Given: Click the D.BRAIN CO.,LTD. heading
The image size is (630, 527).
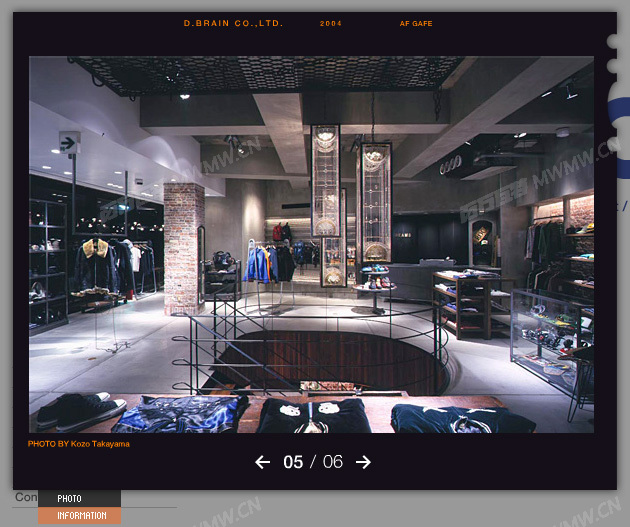Looking at the screenshot, I should coord(233,23).
